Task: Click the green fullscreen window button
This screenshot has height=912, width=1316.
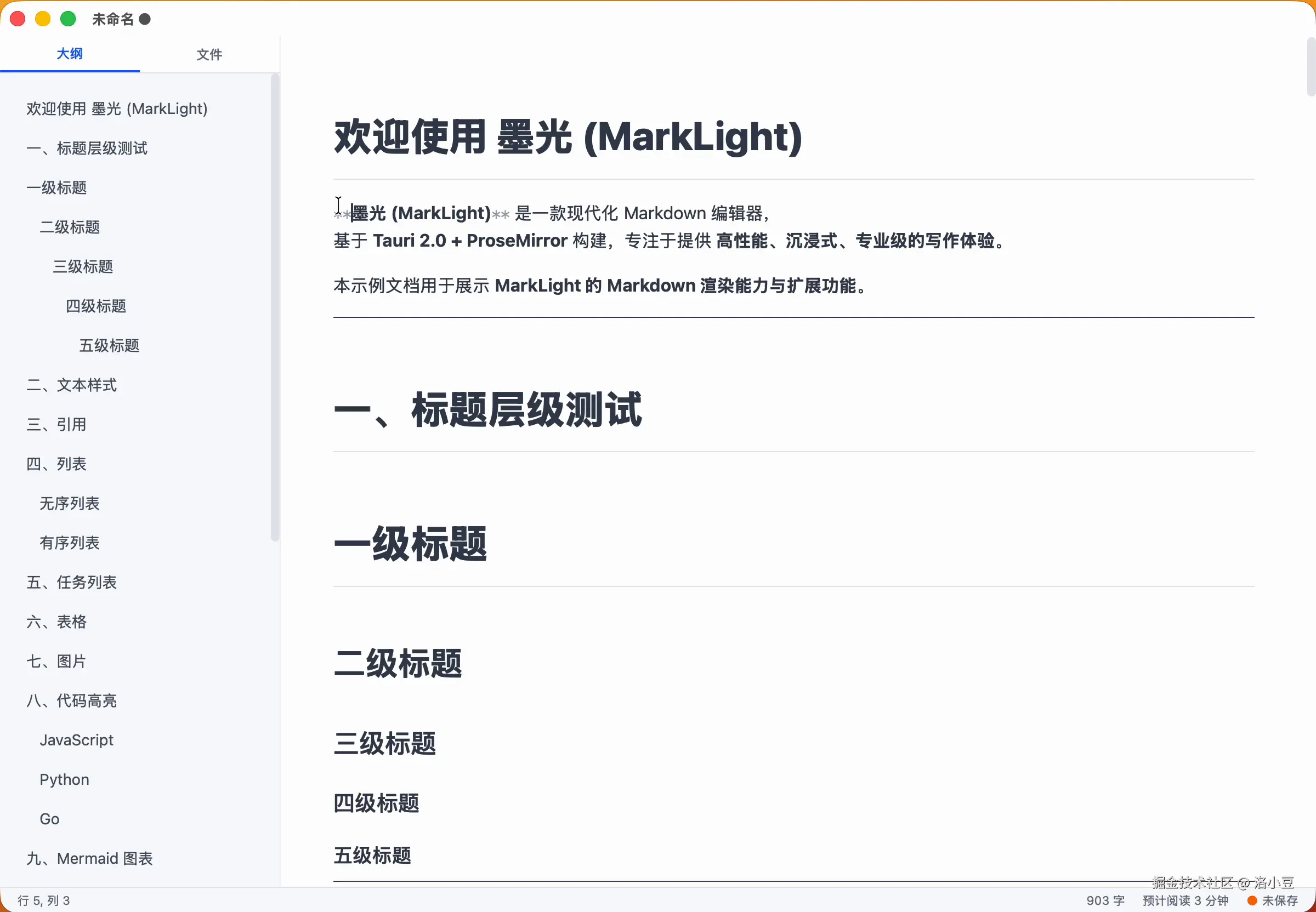Action: pos(68,19)
